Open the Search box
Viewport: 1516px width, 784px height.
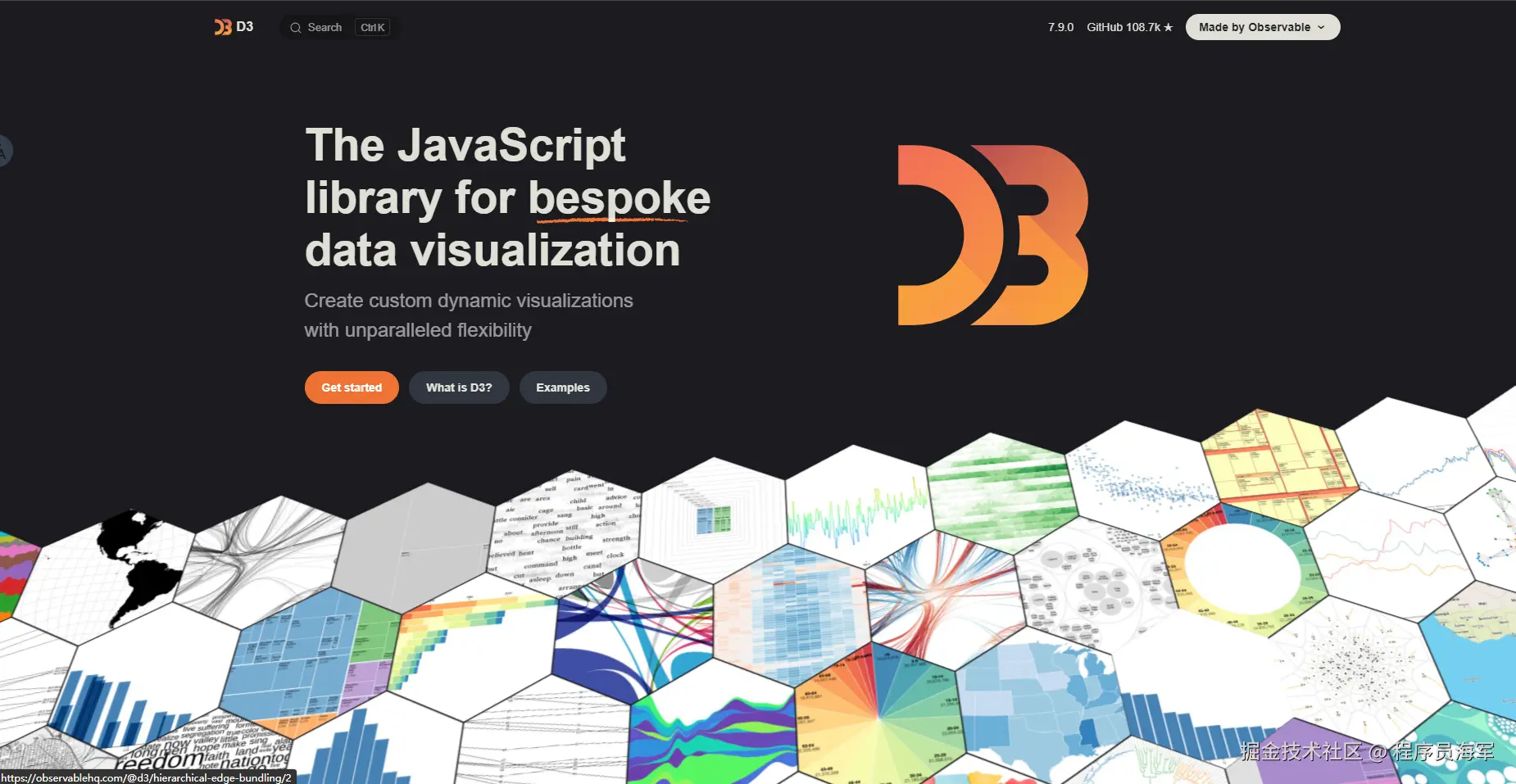[339, 27]
